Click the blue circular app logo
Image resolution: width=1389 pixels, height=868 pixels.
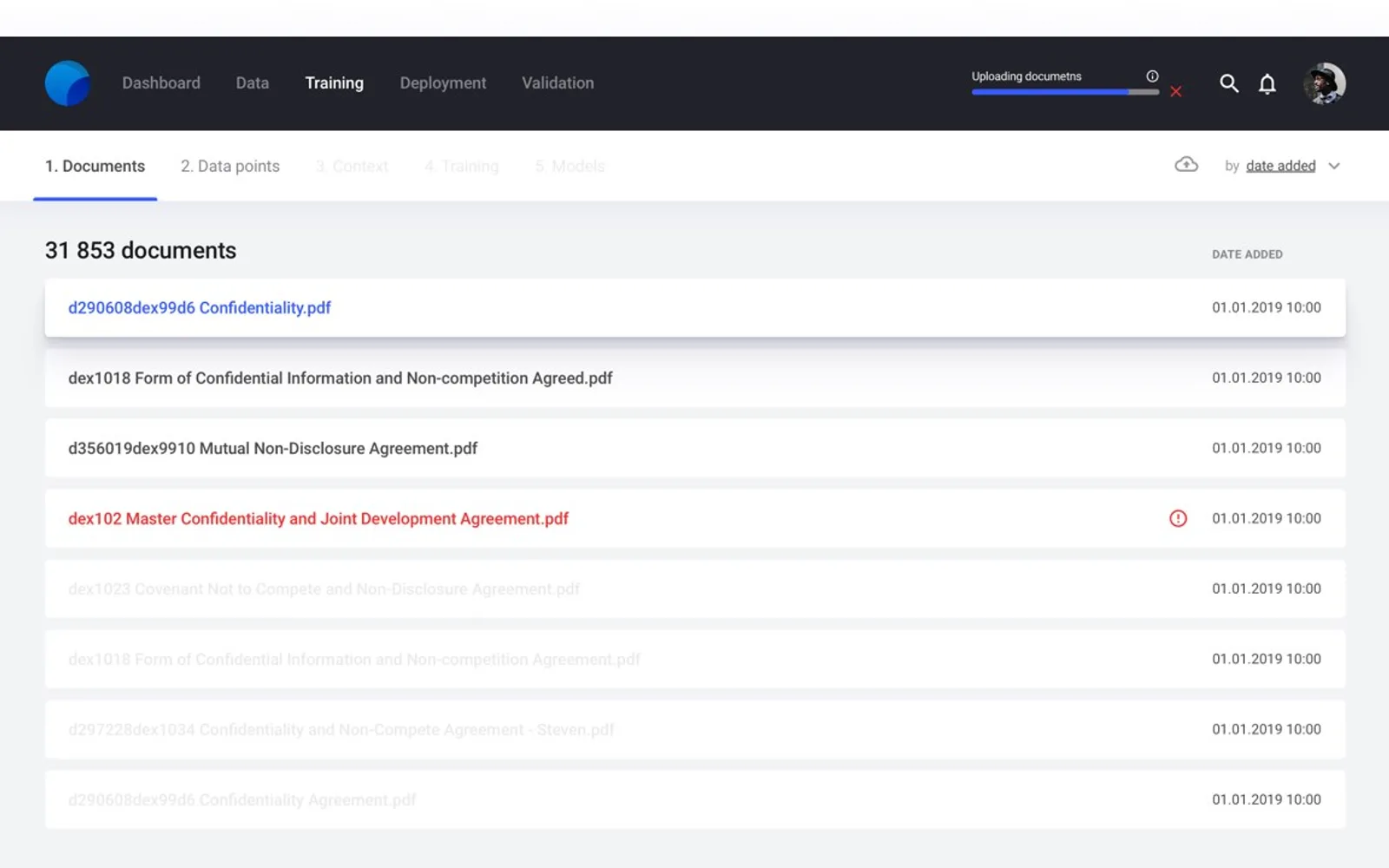point(68,83)
